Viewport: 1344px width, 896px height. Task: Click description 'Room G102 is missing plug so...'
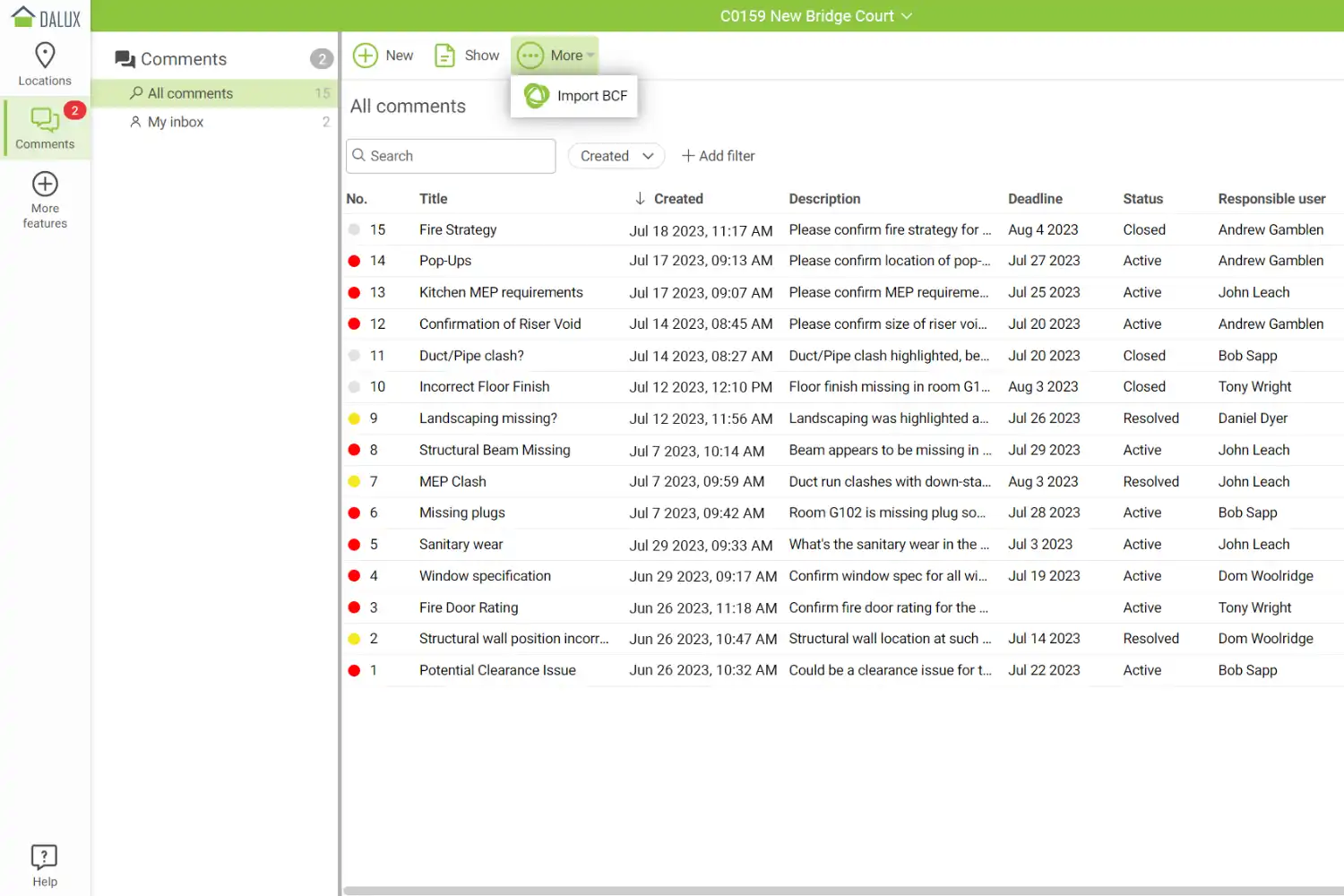[x=887, y=513]
